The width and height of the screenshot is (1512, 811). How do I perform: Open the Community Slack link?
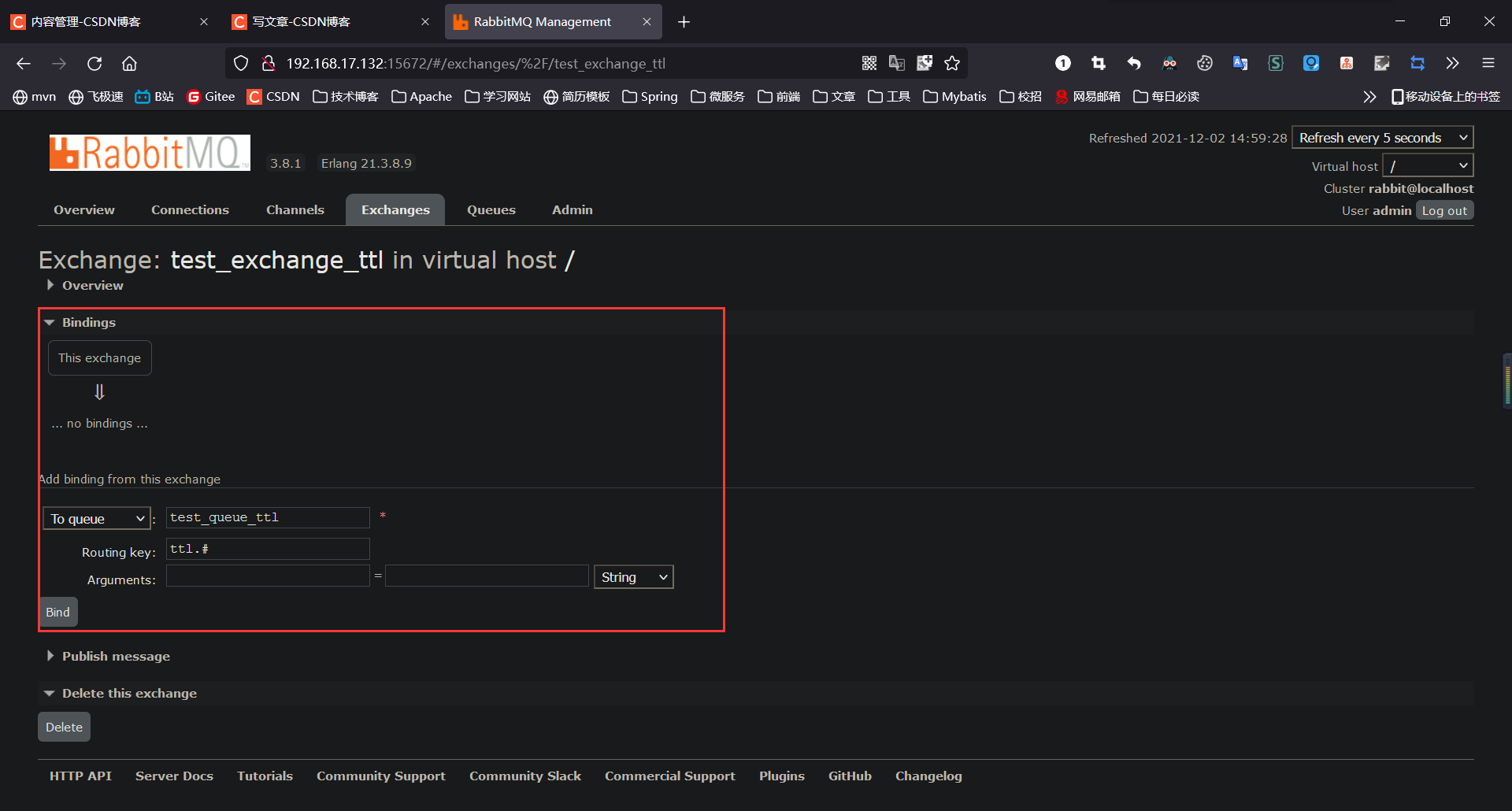point(525,776)
